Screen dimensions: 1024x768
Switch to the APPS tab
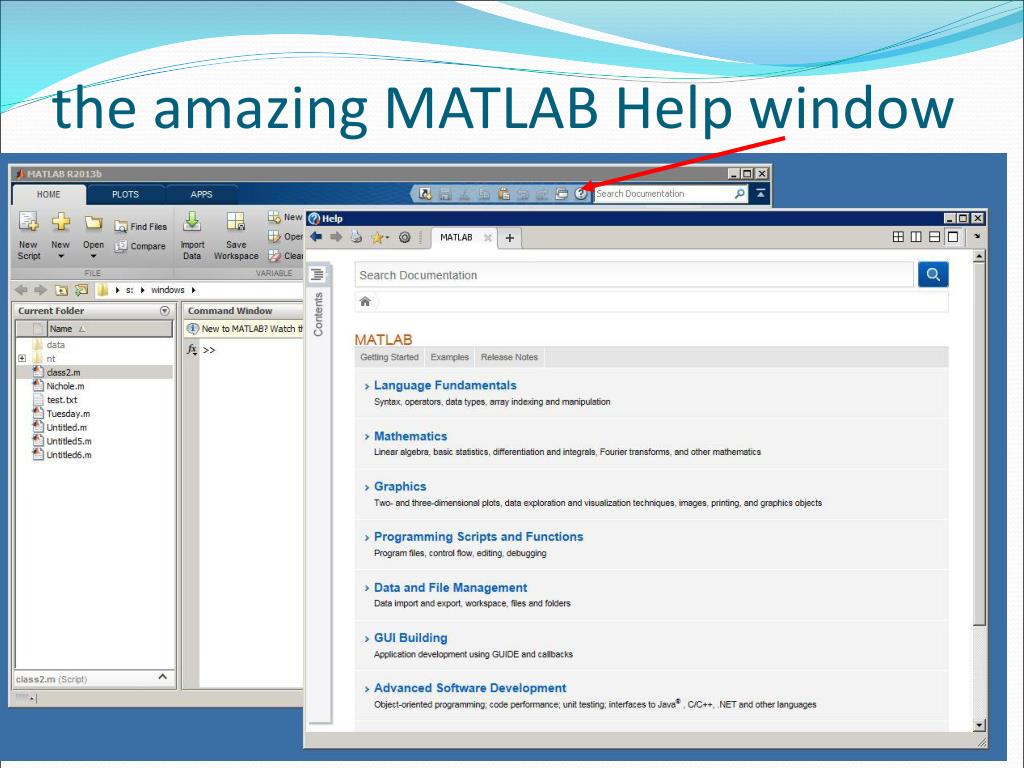coord(201,195)
